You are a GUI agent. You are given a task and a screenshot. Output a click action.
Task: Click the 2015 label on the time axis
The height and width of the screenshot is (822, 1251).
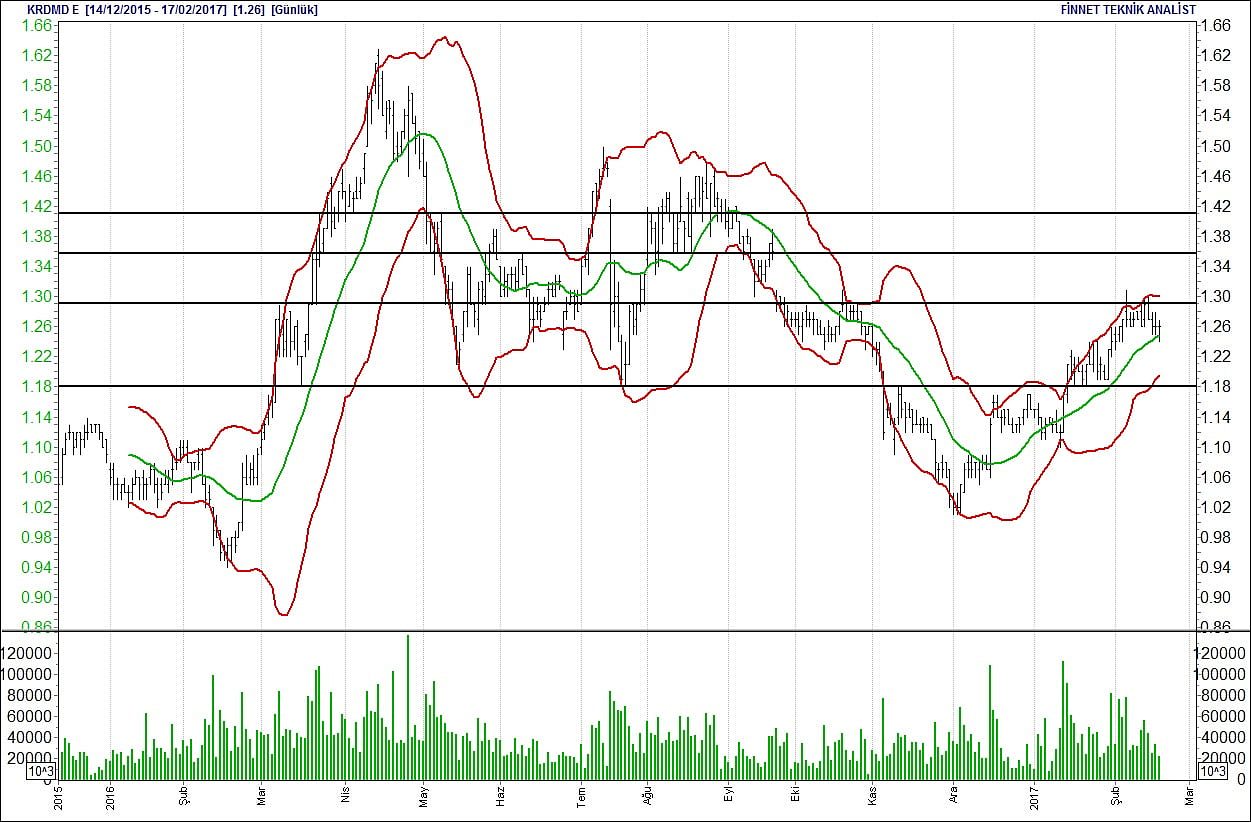(x=59, y=798)
